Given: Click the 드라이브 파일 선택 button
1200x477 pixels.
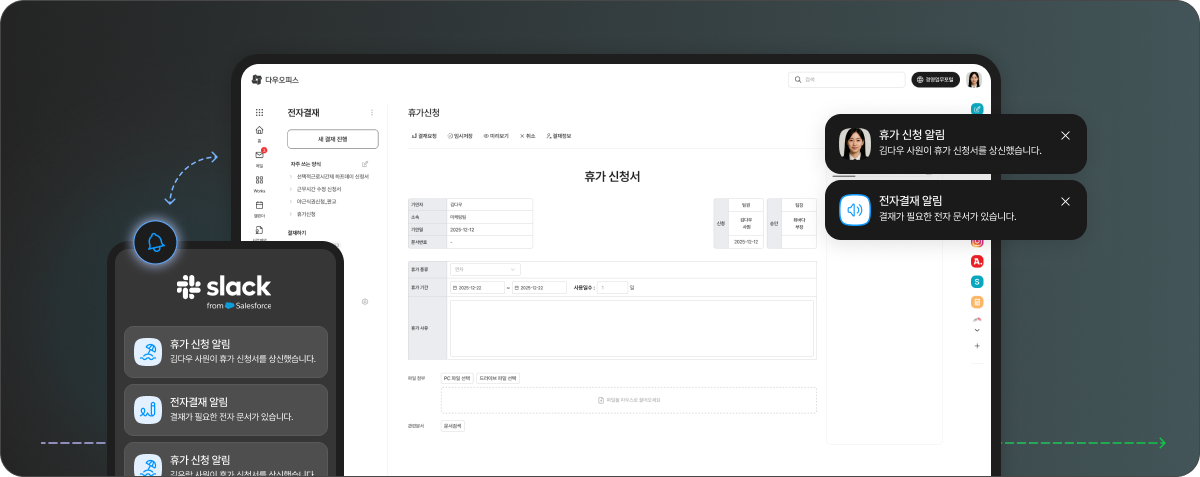Looking at the screenshot, I should click(x=498, y=378).
